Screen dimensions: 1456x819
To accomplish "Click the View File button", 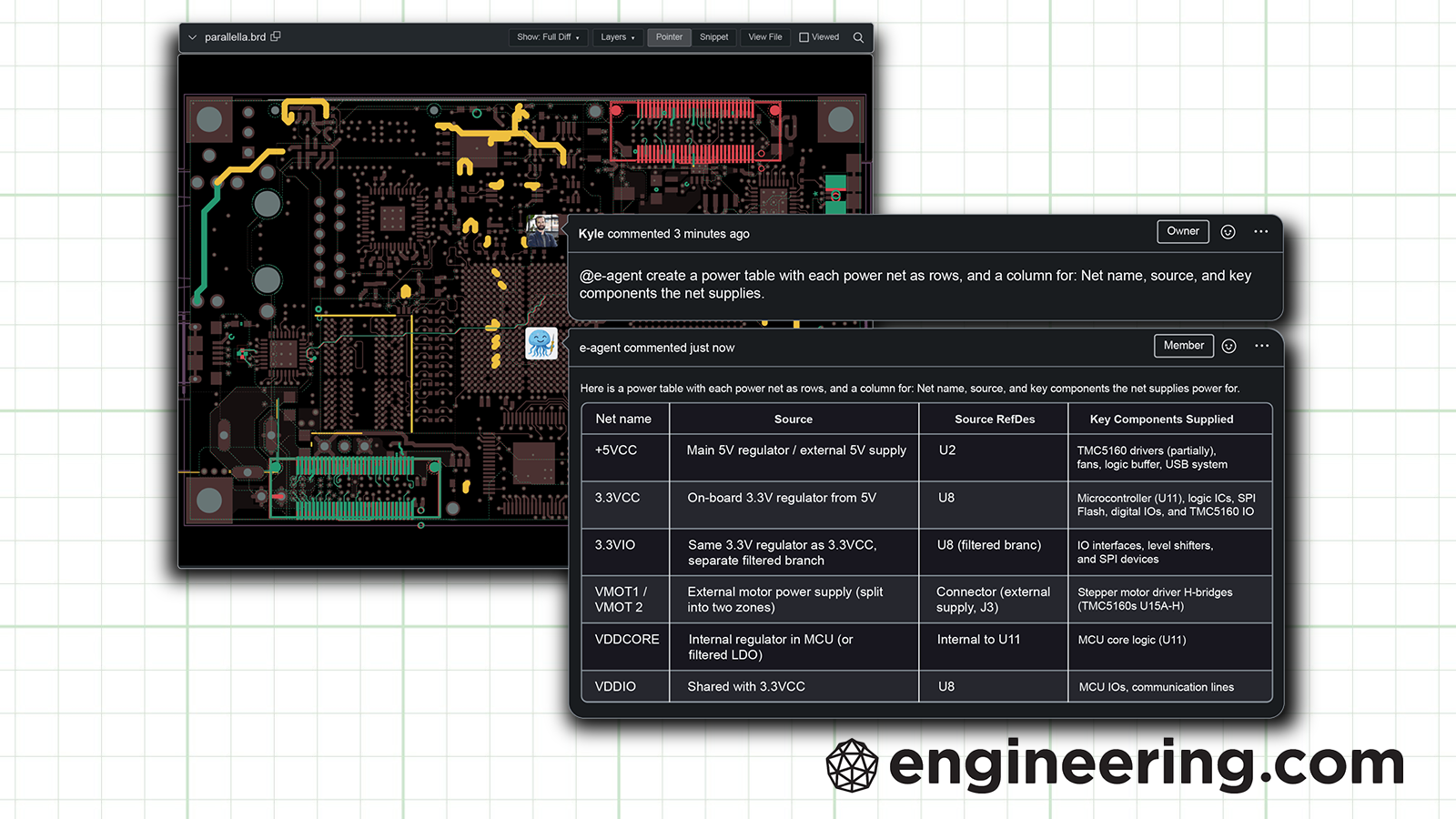I will (764, 37).
